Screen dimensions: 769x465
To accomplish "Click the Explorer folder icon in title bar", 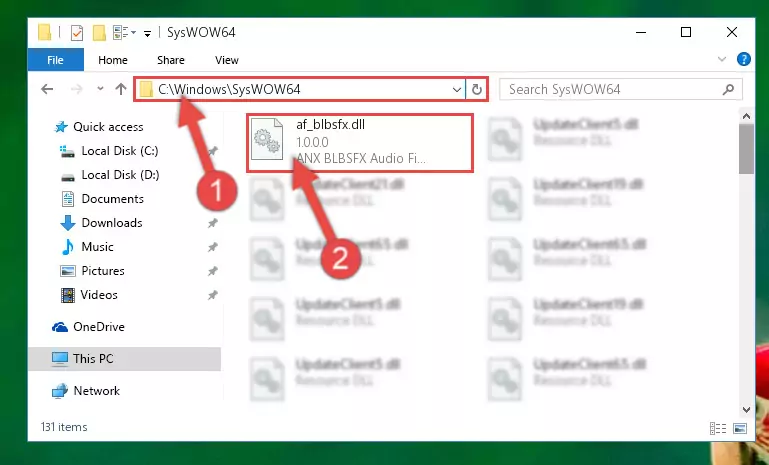I will [45, 32].
